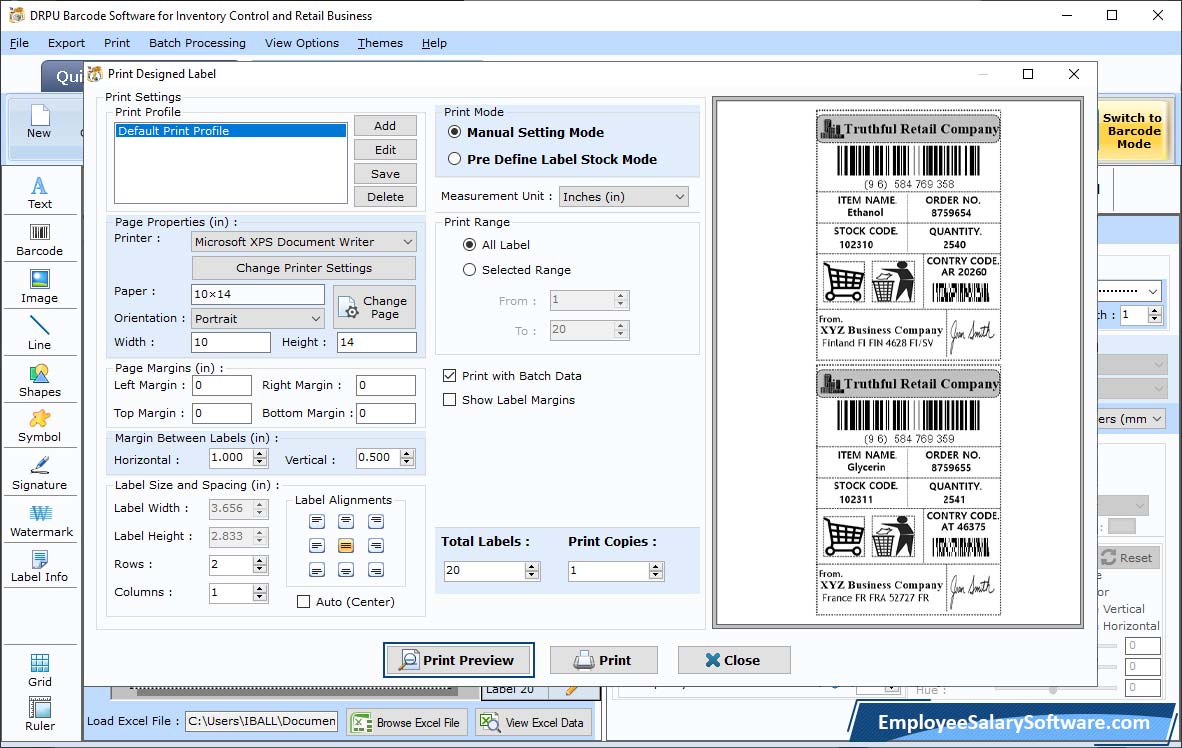This screenshot has width=1182, height=748.
Task: Click the Delete profile button
Action: [385, 197]
